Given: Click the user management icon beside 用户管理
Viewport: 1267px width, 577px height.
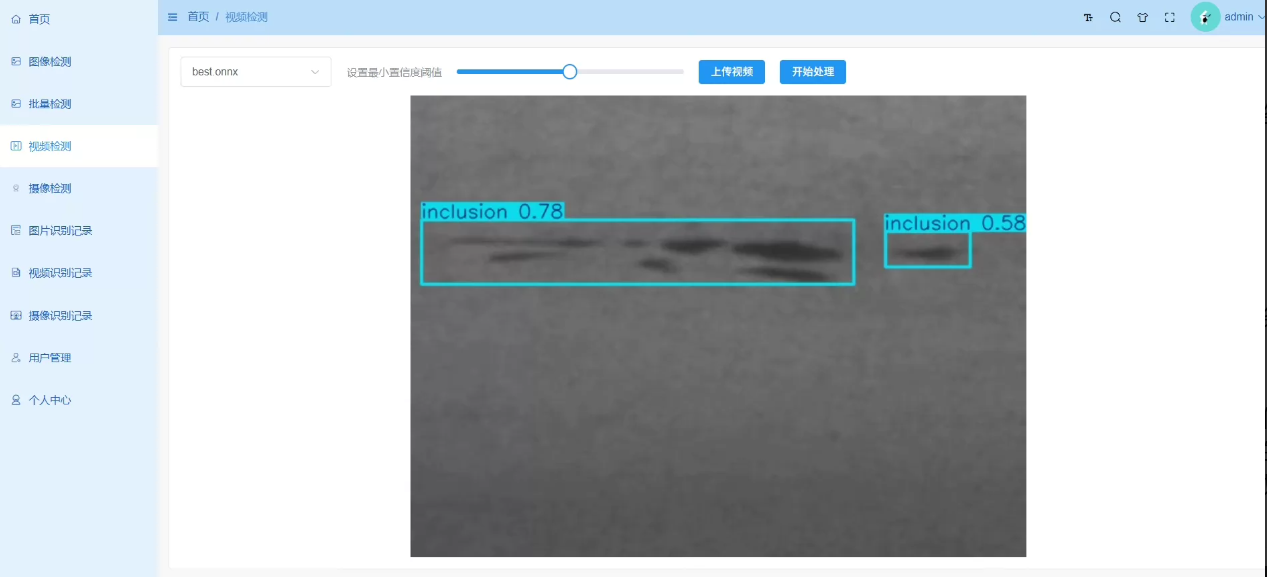Looking at the screenshot, I should click(x=16, y=357).
